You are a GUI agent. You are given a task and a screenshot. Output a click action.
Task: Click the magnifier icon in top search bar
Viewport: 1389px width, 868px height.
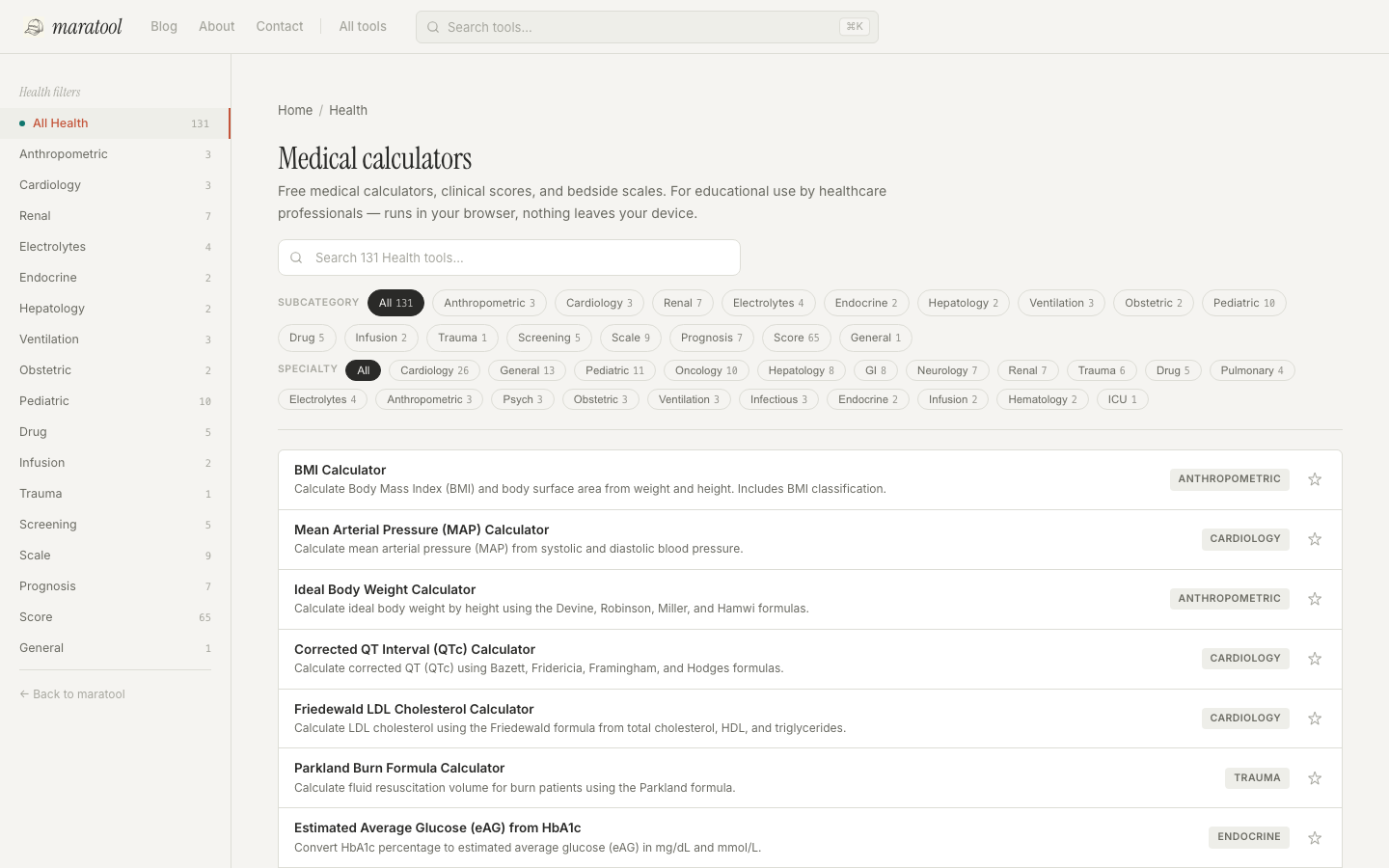[433, 27]
